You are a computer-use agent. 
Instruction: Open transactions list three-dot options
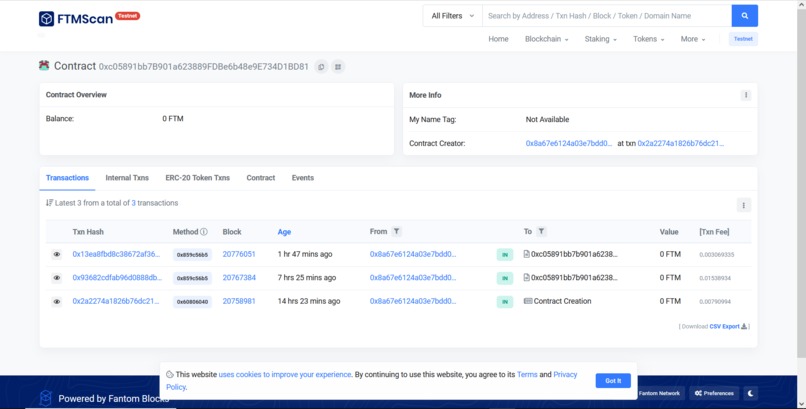743,205
